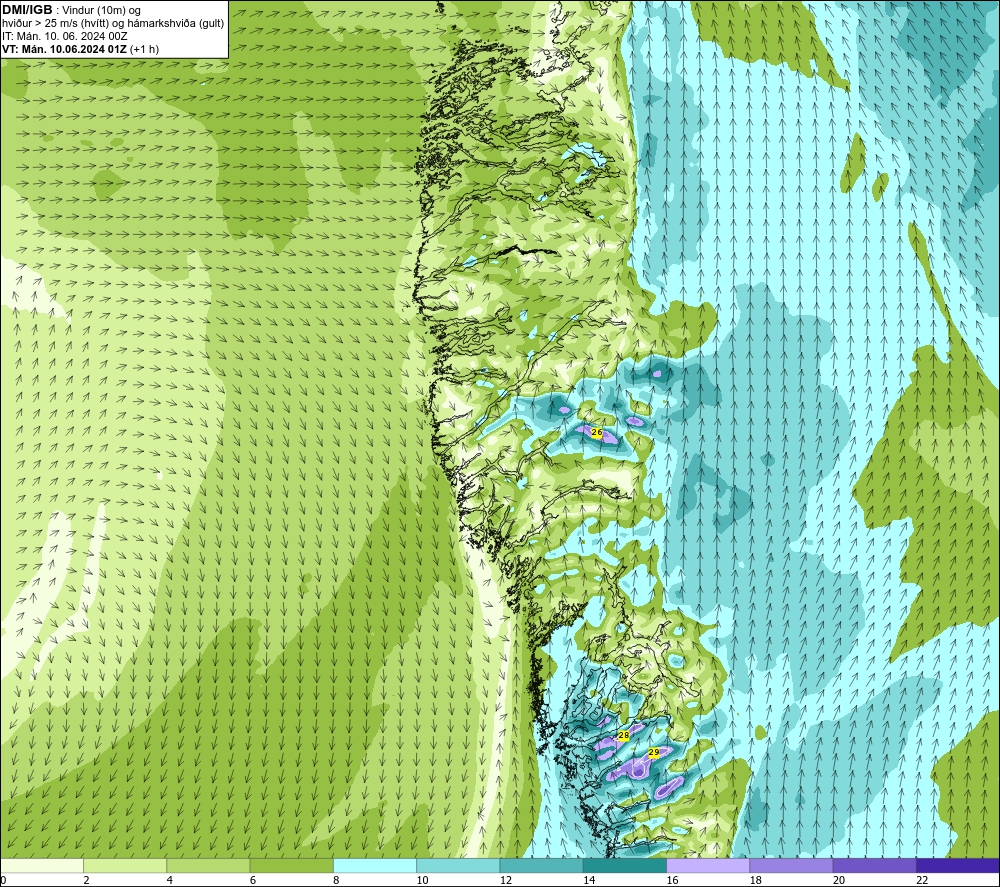
Task: Click the 'hviður > 25 m/s' description line
Action: click(113, 24)
